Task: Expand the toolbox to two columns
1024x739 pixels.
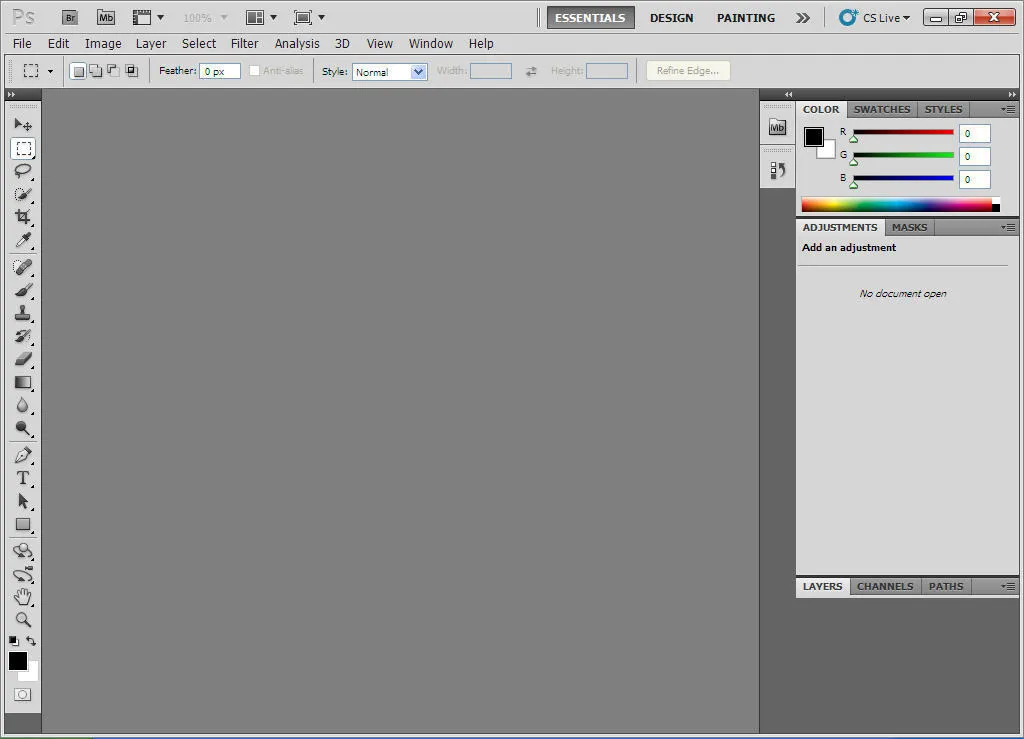Action: 11,95
